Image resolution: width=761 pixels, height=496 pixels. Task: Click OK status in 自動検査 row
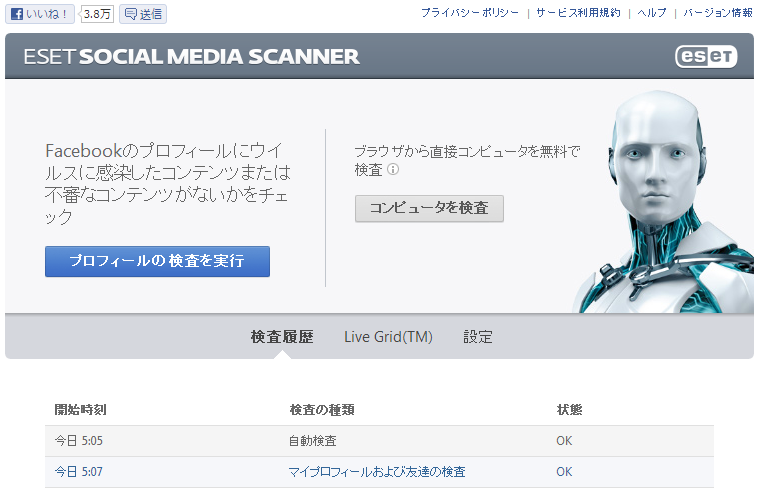pos(564,441)
